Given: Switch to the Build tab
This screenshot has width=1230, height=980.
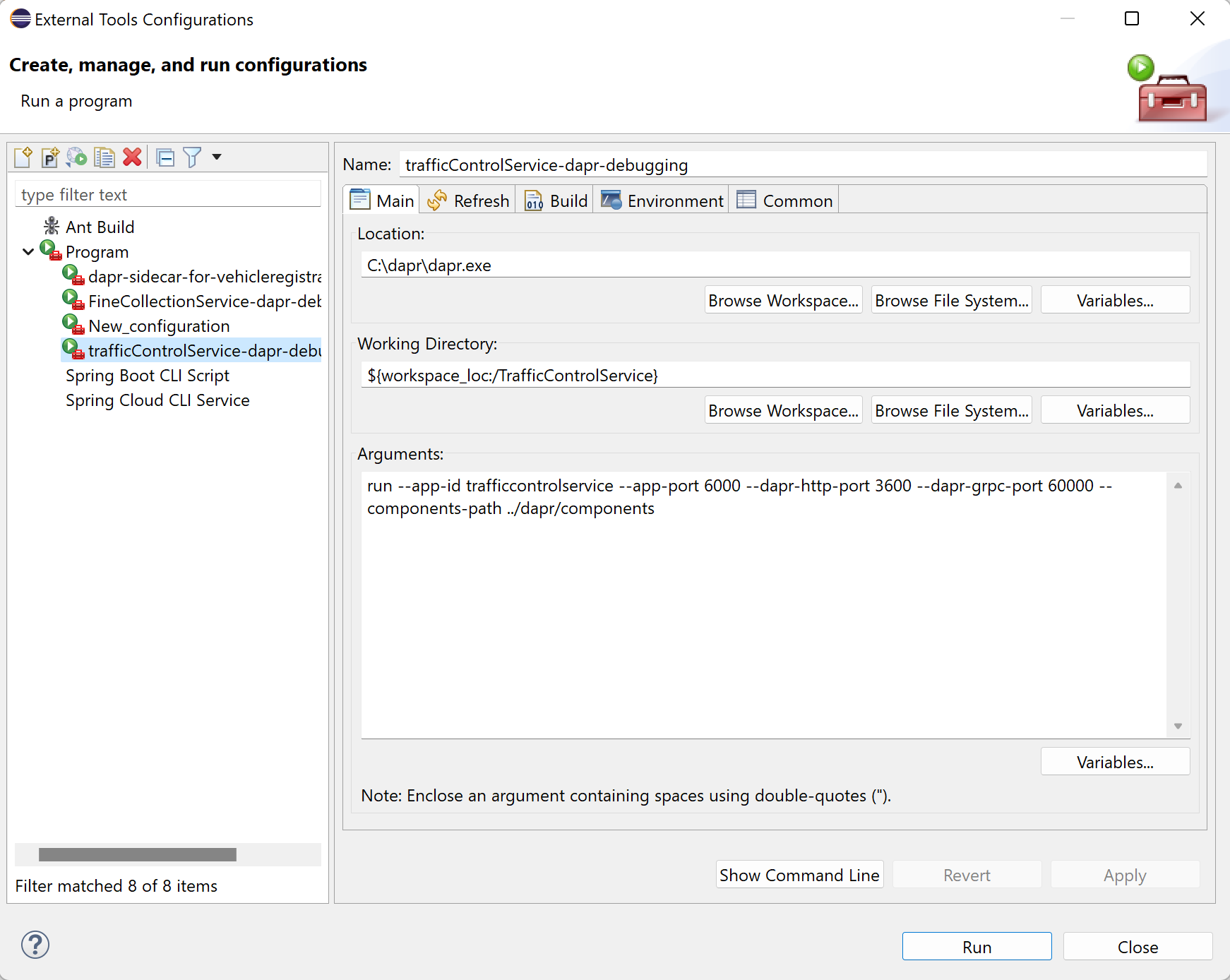Looking at the screenshot, I should 556,201.
